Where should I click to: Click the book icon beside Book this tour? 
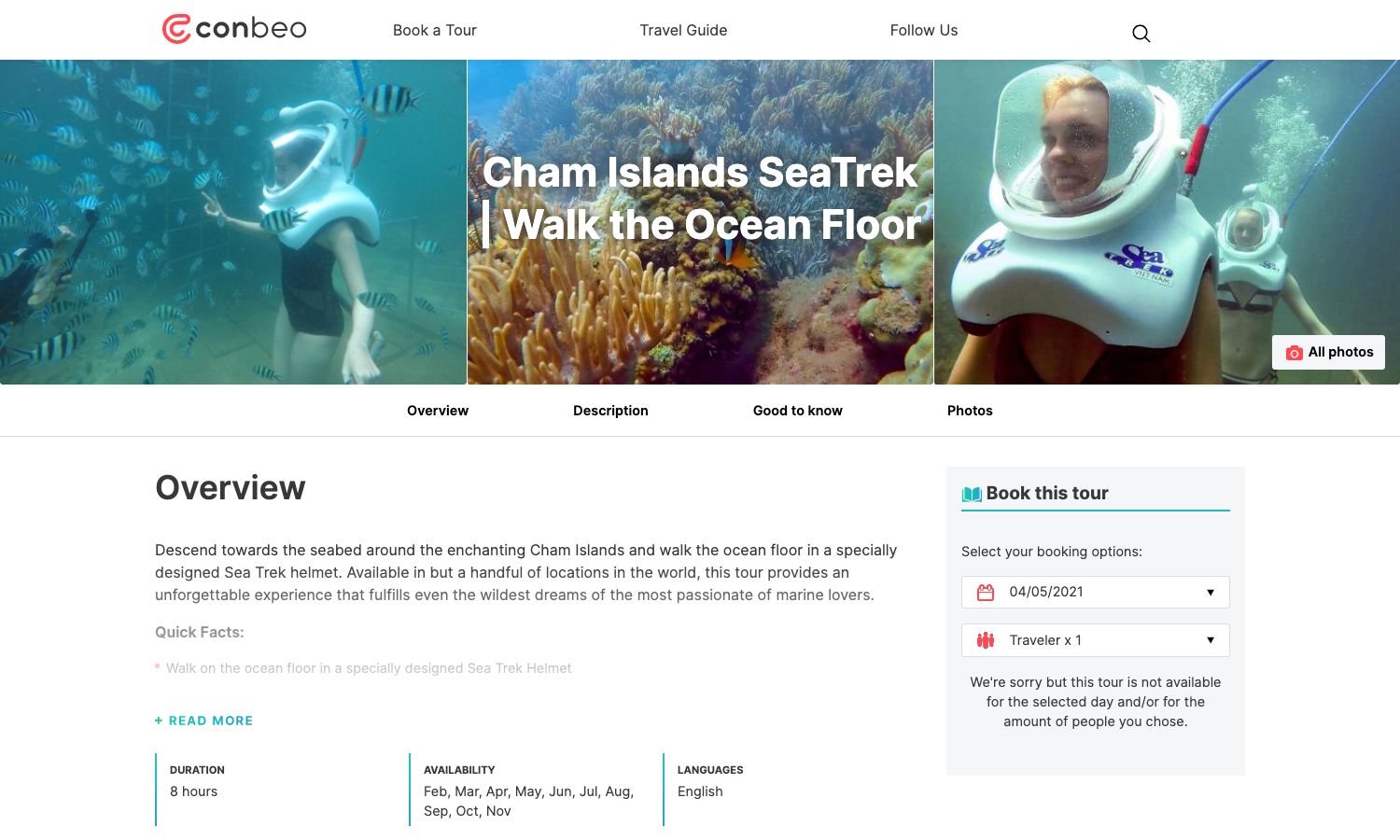(x=972, y=494)
